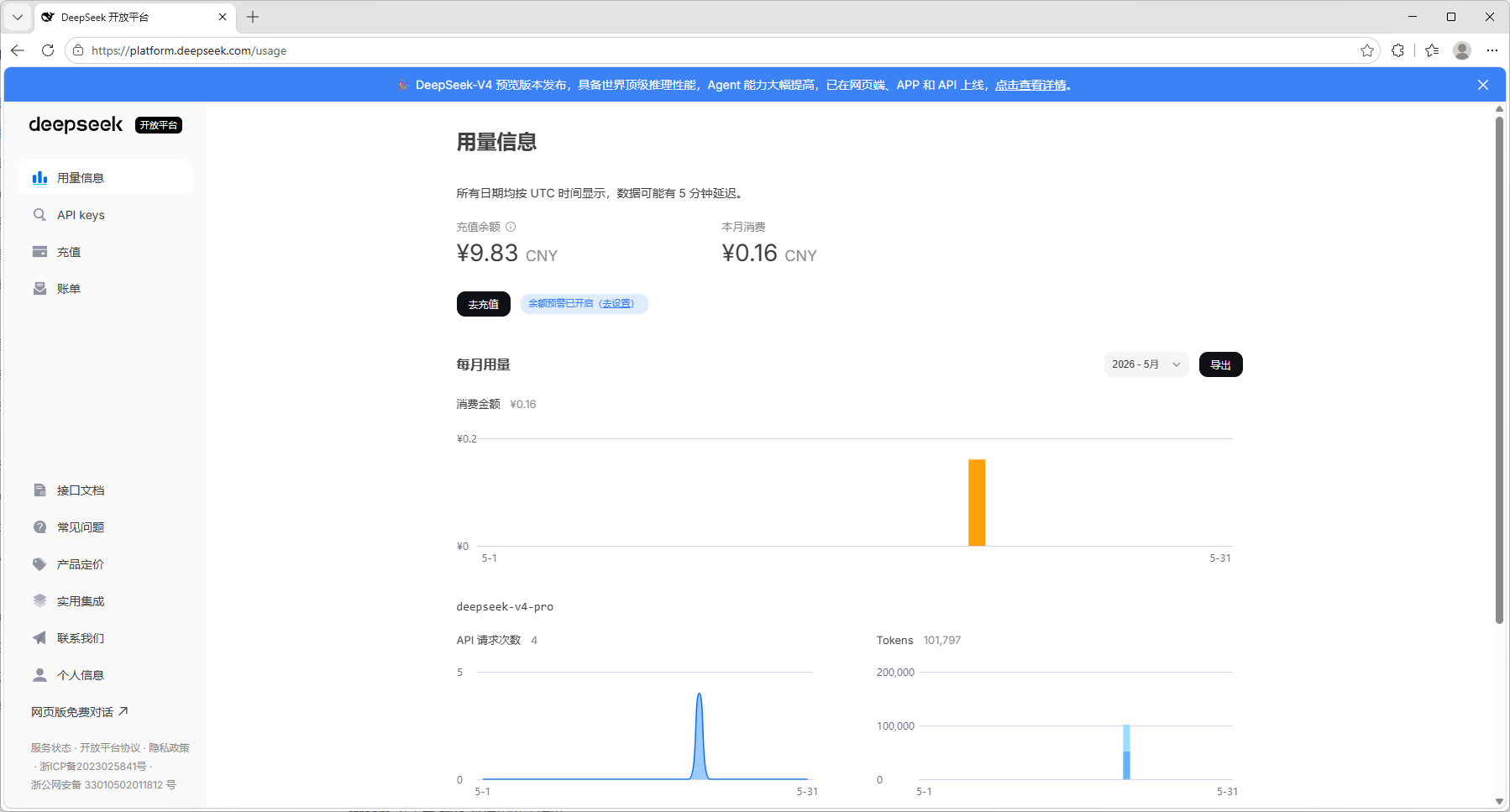Open the favorites list
The width and height of the screenshot is (1510, 812).
(1432, 50)
